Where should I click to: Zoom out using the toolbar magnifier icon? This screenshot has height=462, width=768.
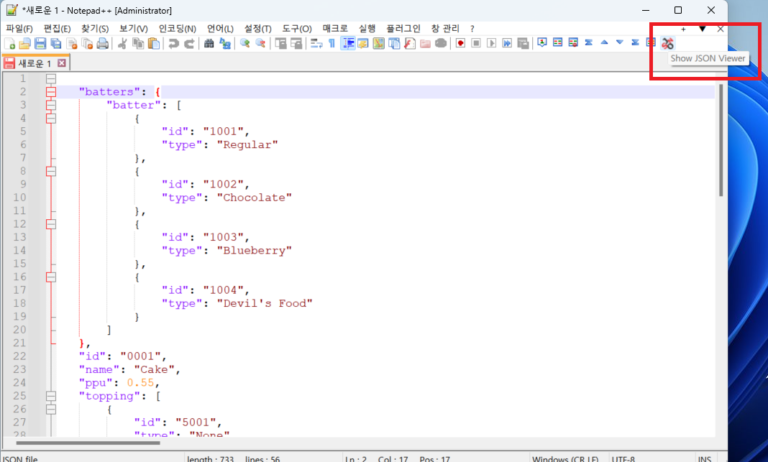261,44
